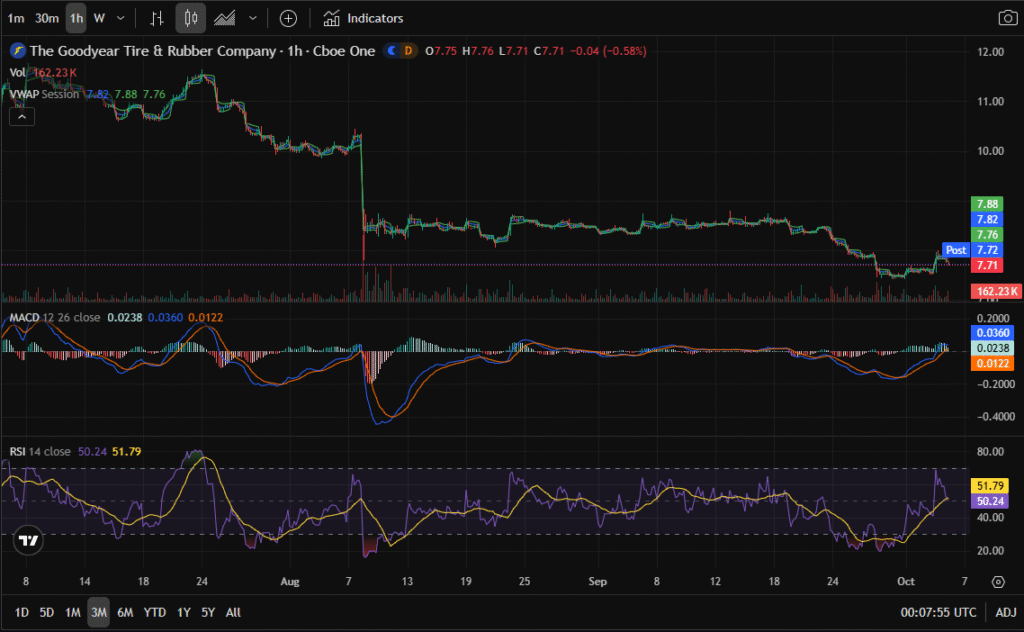Collapse the indicator legend with the chevron

tap(22, 117)
